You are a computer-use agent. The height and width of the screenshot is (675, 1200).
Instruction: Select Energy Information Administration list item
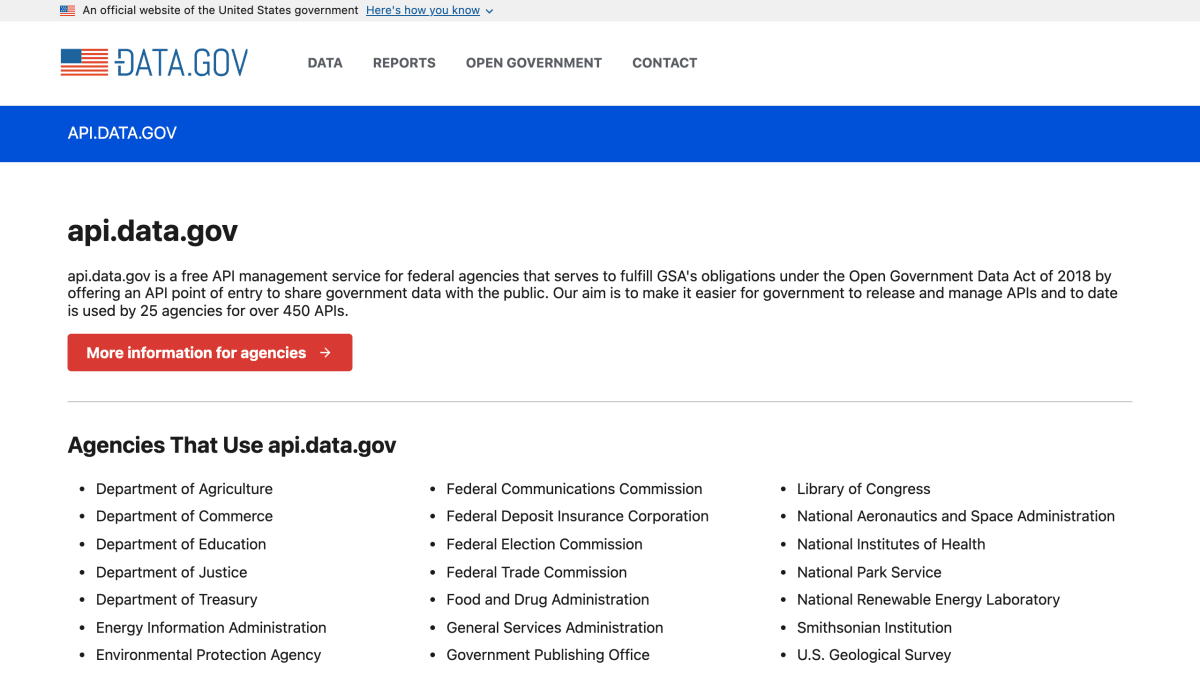point(211,627)
